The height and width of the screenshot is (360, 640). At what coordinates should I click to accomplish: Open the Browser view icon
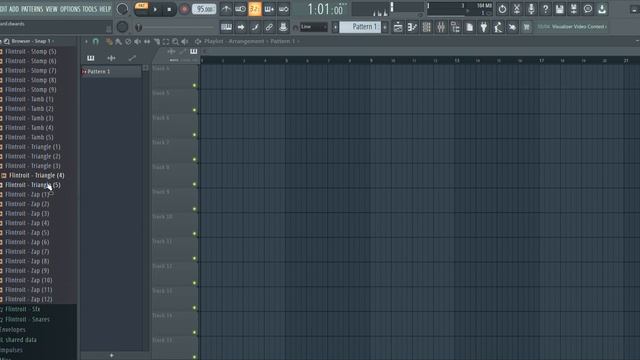pos(455,27)
